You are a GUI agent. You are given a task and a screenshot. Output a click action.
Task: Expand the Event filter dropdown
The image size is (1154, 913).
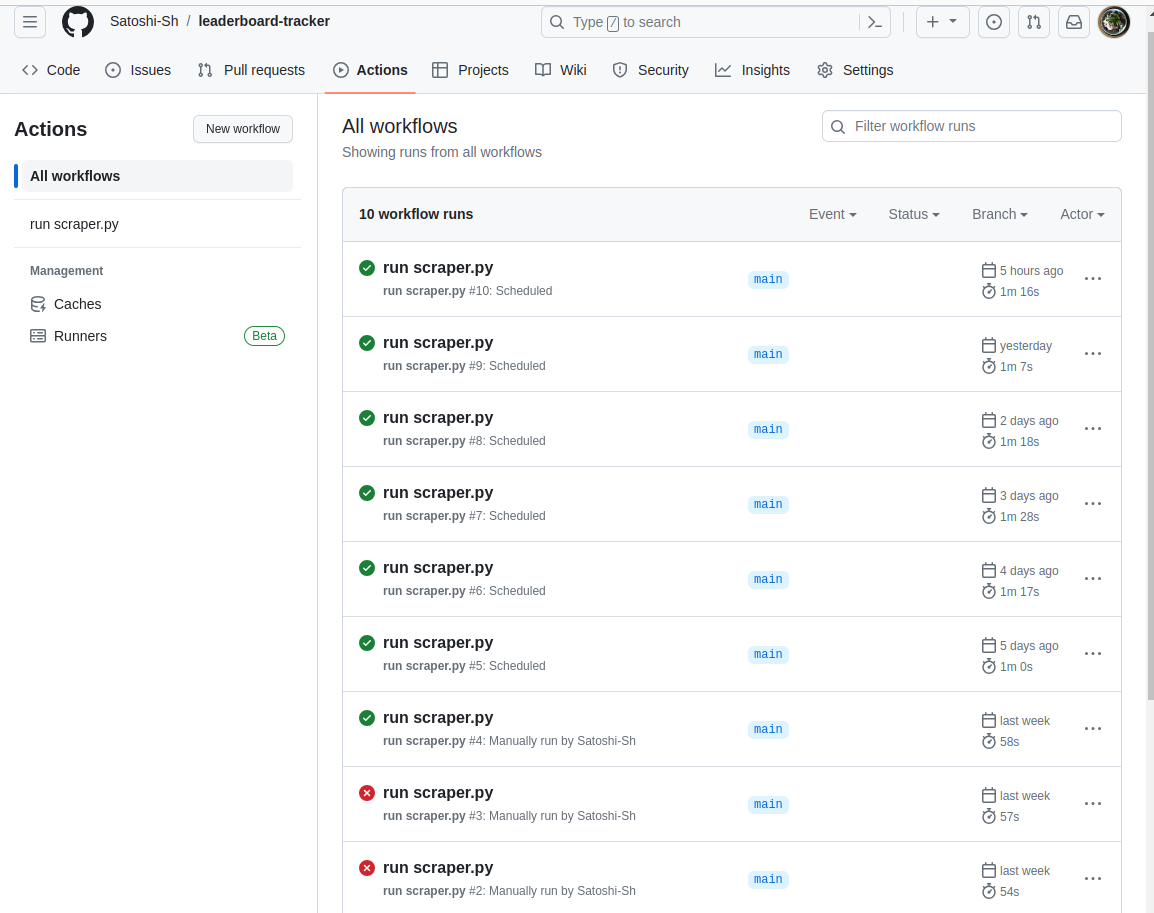click(x=832, y=214)
